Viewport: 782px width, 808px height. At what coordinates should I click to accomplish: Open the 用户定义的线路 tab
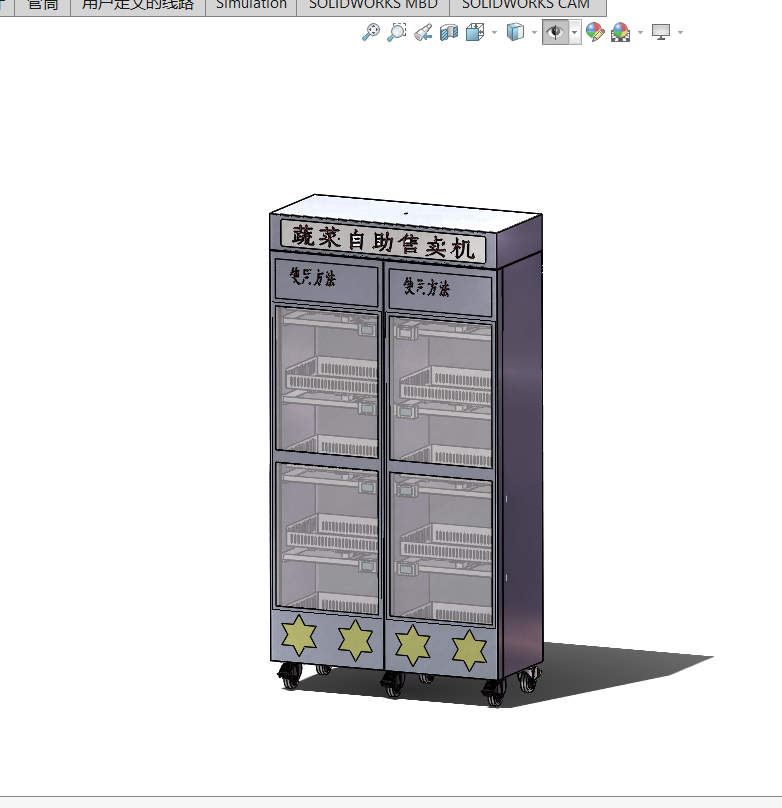pos(138,5)
